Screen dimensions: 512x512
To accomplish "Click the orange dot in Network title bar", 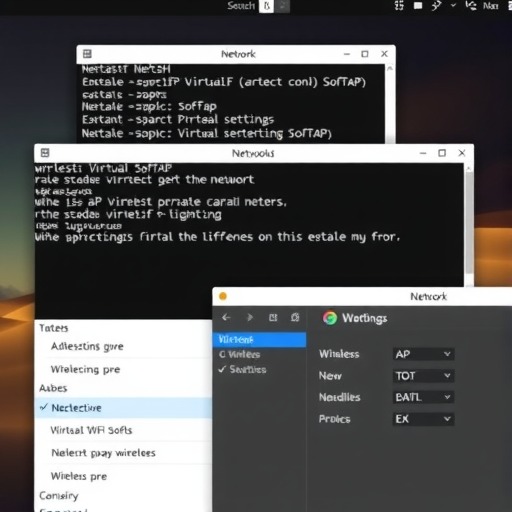I will click(223, 296).
